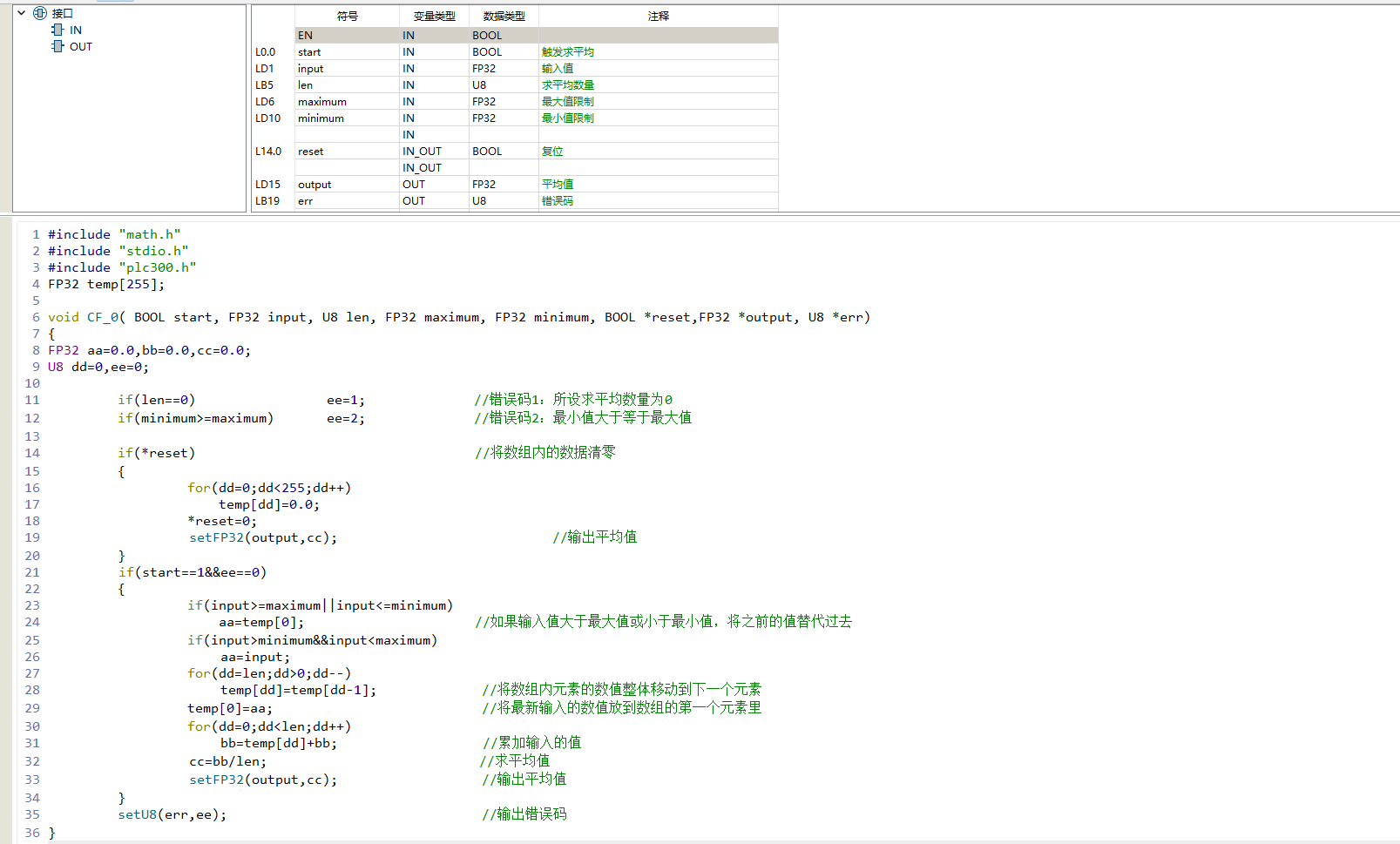This screenshot has width=1400, height=844.
Task: Click the empty IN_OUT row symbol field
Action: coord(348,167)
